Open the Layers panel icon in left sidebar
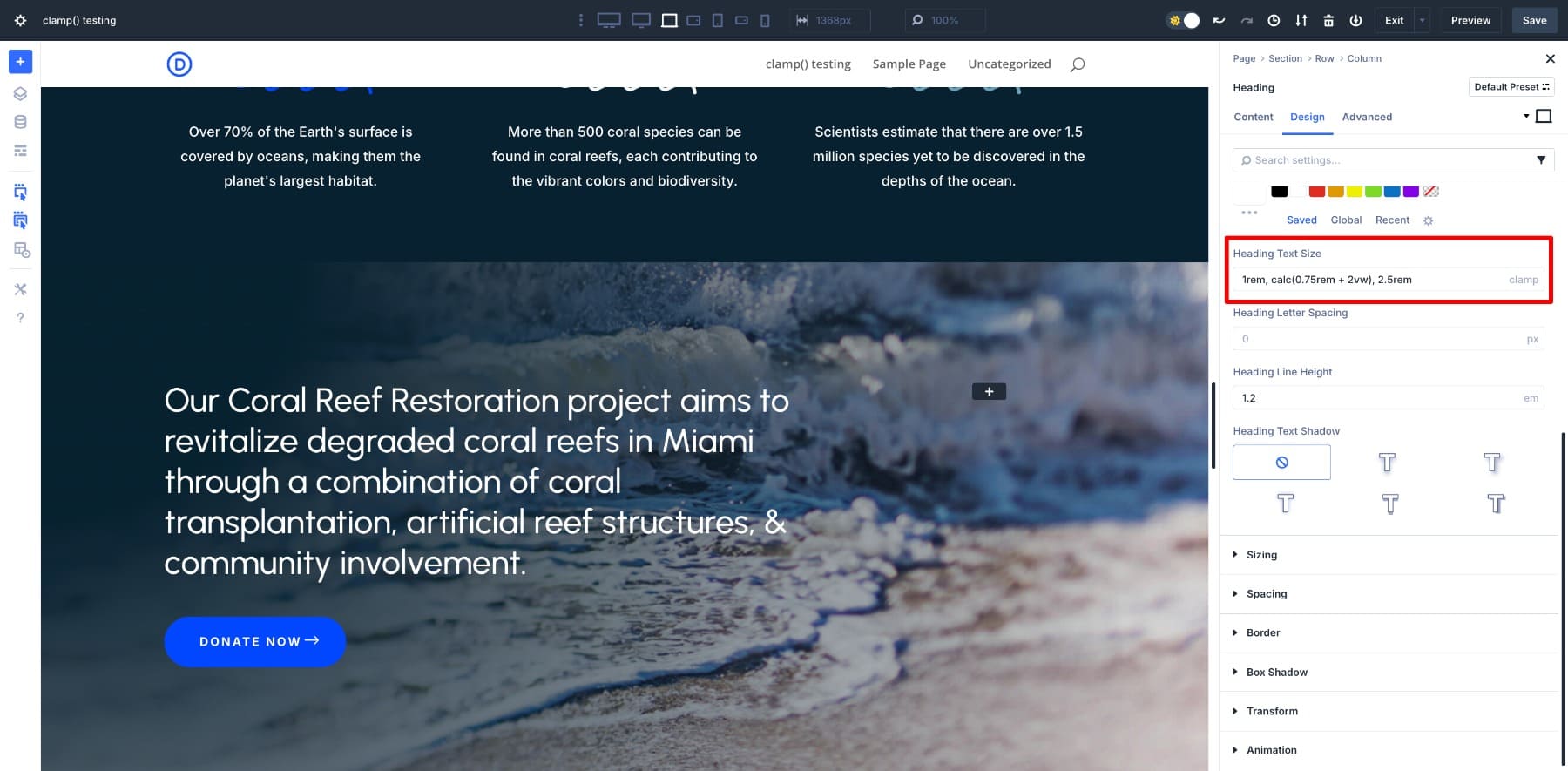The width and height of the screenshot is (1568, 771). point(20,94)
